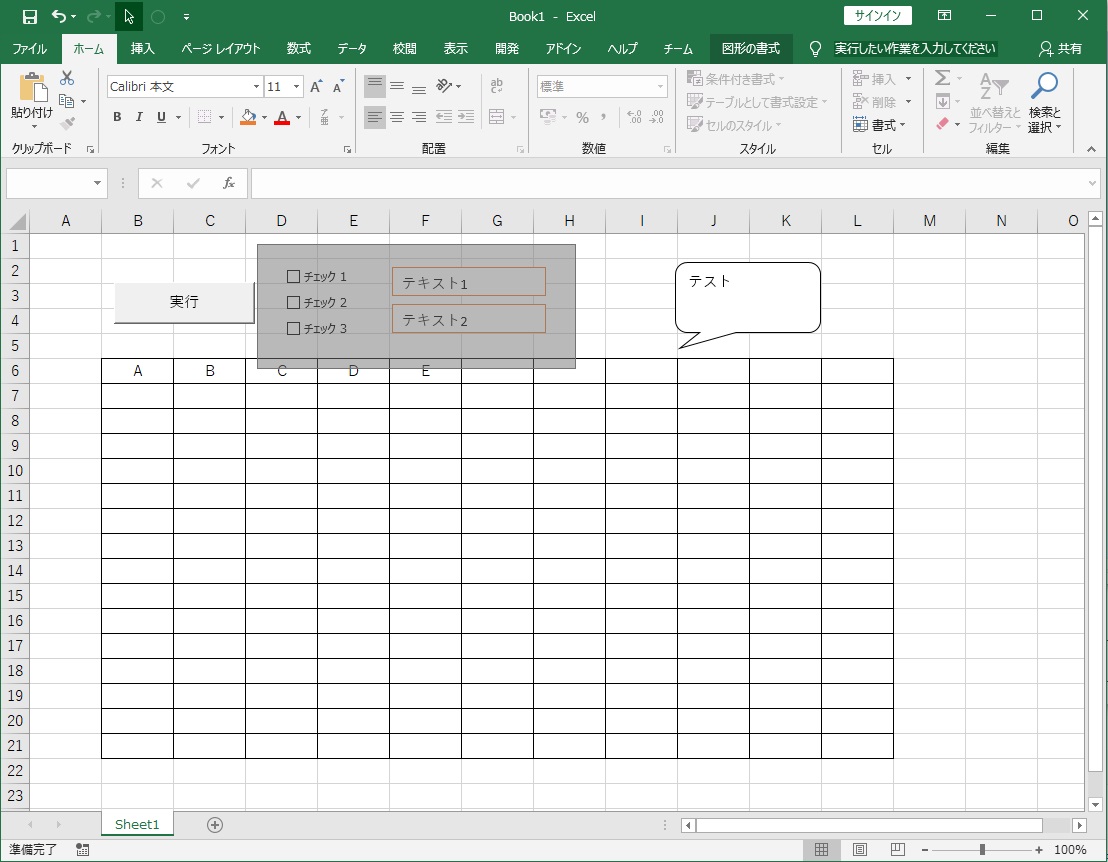This screenshot has height=862, width=1108.
Task: Open the 条件付き書式 dropdown
Action: [736, 78]
